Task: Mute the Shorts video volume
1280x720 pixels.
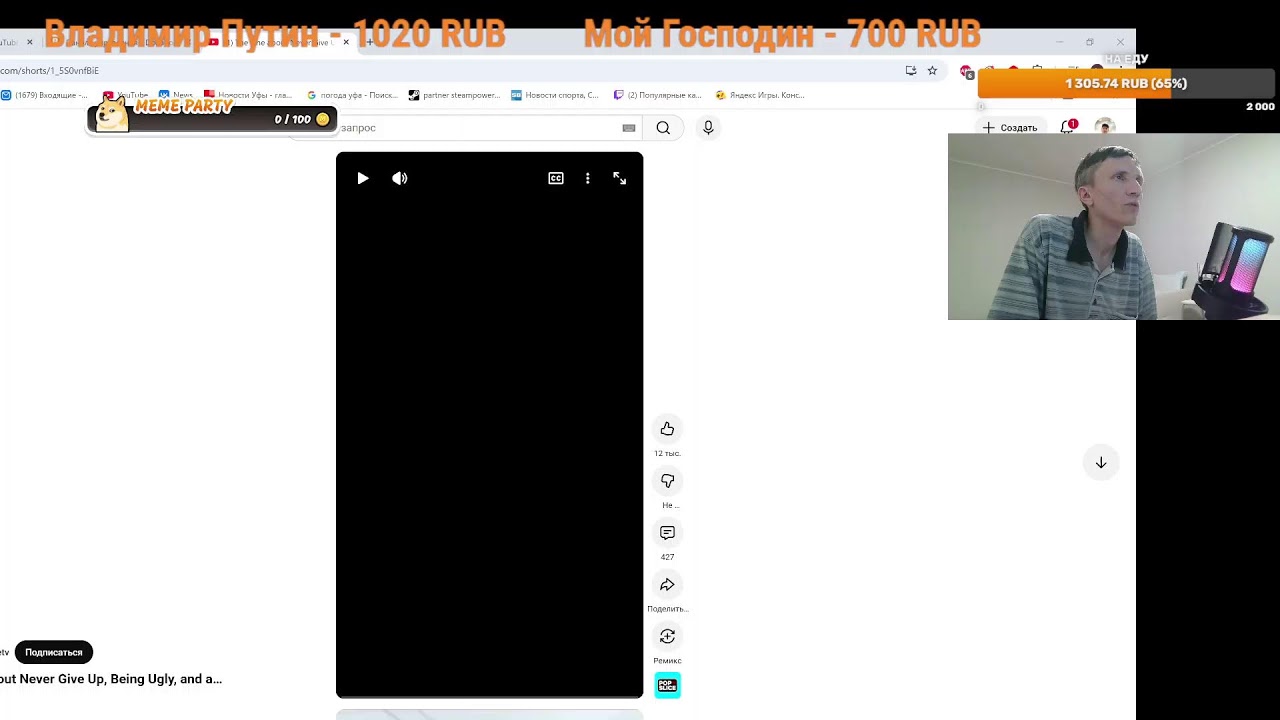Action: click(x=400, y=178)
